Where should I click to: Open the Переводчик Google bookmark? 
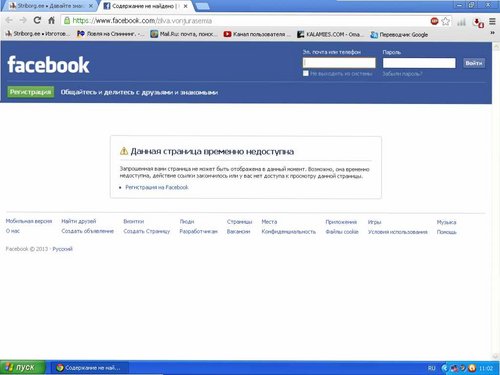[399, 35]
